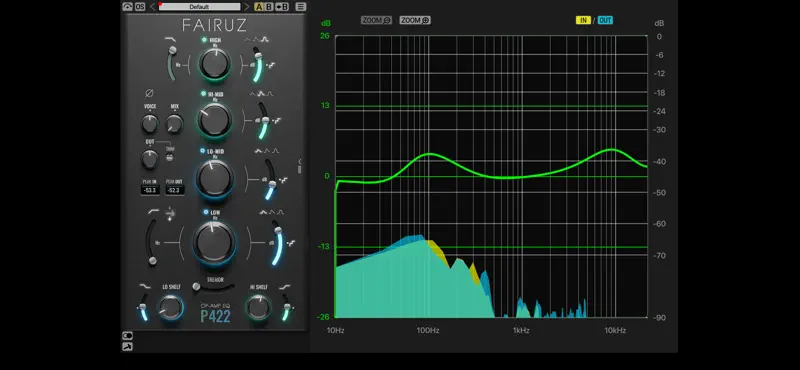This screenshot has width=800, height=370.
Task: Select the highlighted Q shape of HI-MID band
Action: click(x=261, y=94)
